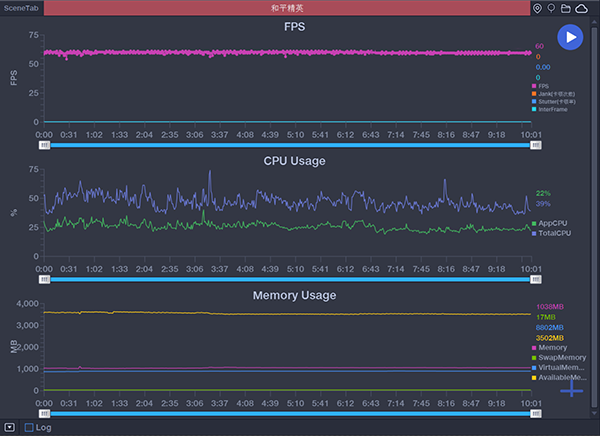Screen dimensions: 600x436
Task: Toggle the InterFrame legend entry
Action: pyautogui.click(x=552, y=111)
